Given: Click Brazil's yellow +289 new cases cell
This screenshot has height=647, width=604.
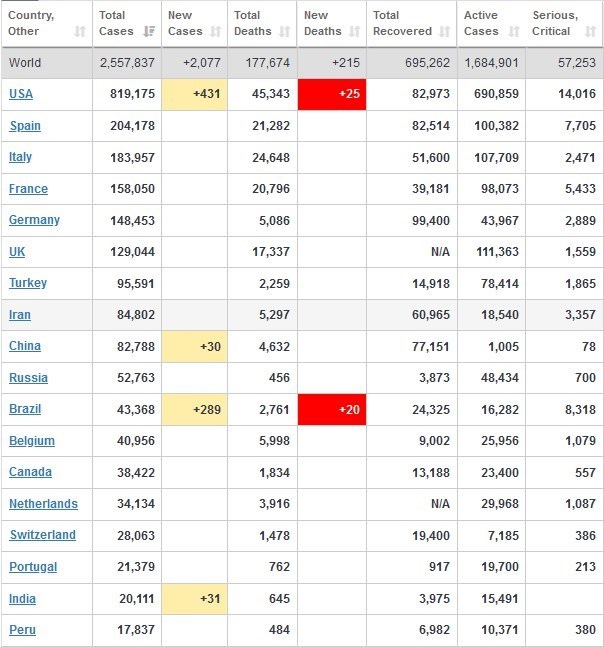Looking at the screenshot, I should (194, 409).
